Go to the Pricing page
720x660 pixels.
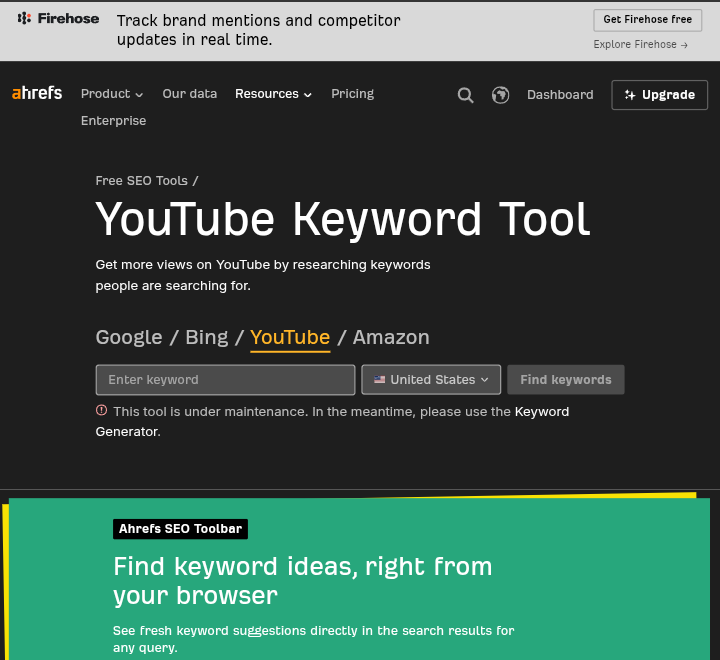(x=353, y=94)
